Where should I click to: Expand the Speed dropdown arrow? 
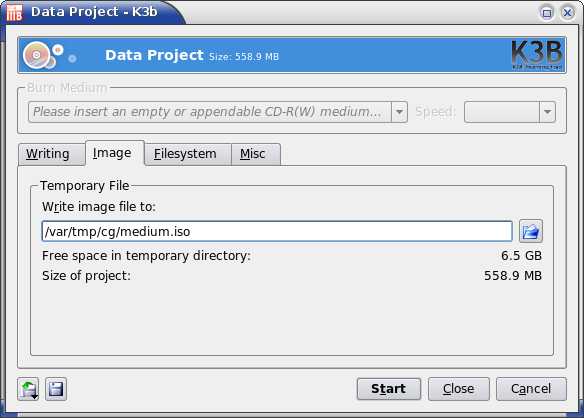(548, 112)
